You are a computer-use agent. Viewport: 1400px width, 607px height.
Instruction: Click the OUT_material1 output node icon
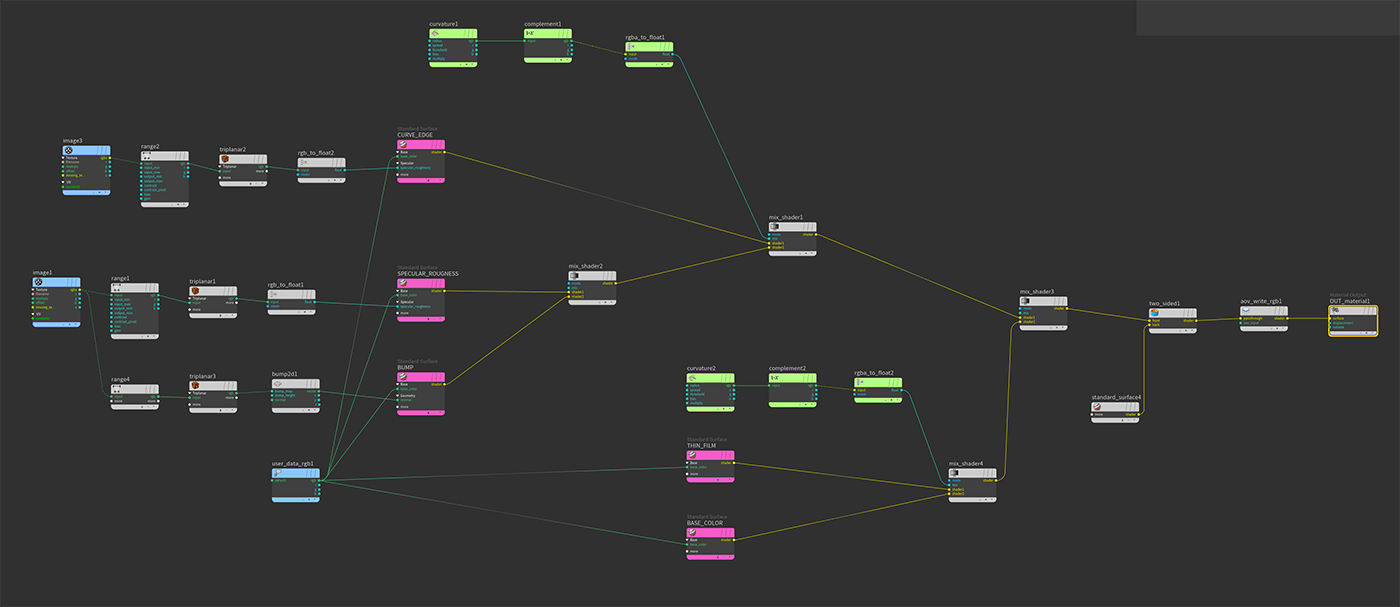[x=1336, y=311]
